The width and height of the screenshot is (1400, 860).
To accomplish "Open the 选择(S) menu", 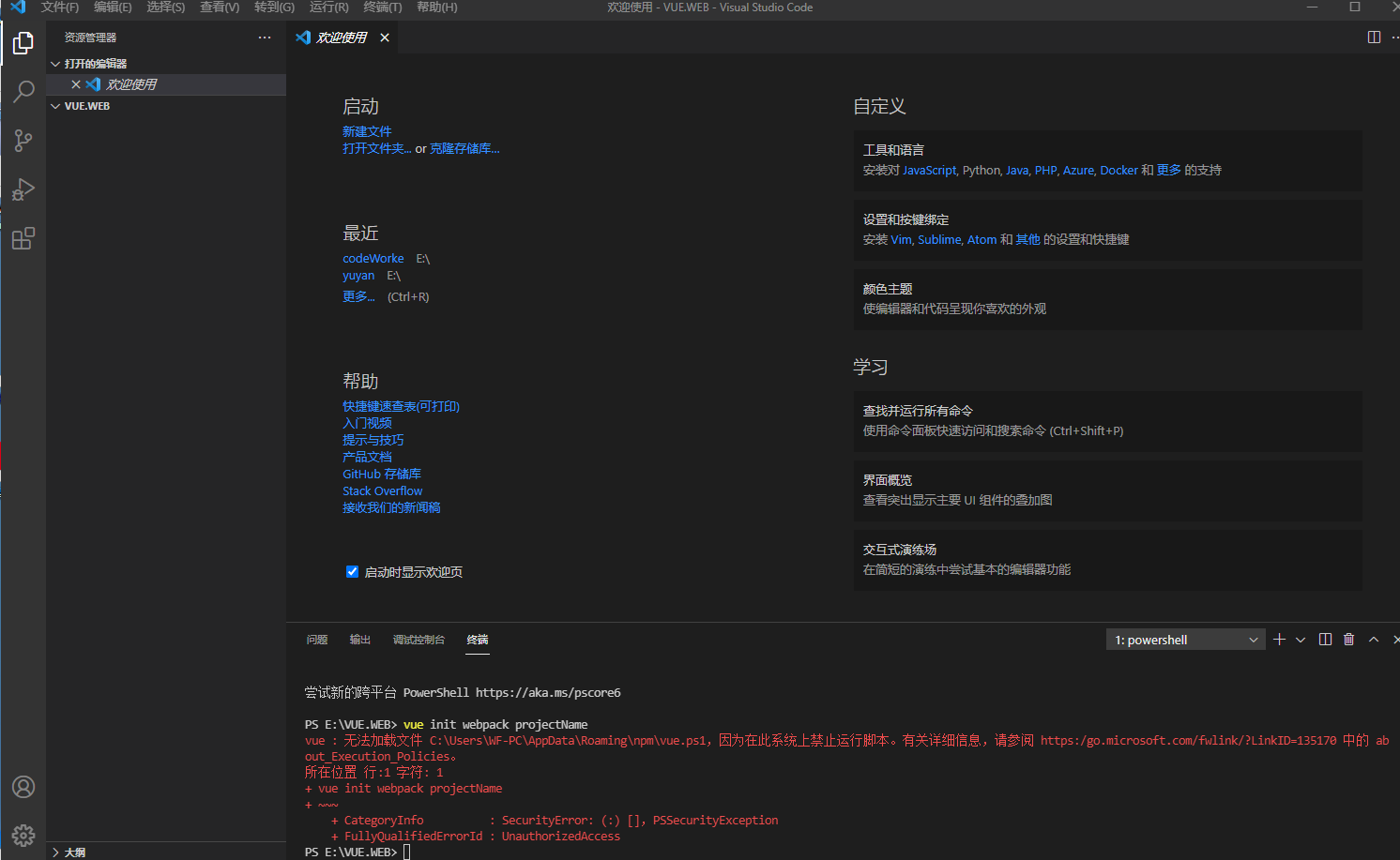I will [x=166, y=8].
